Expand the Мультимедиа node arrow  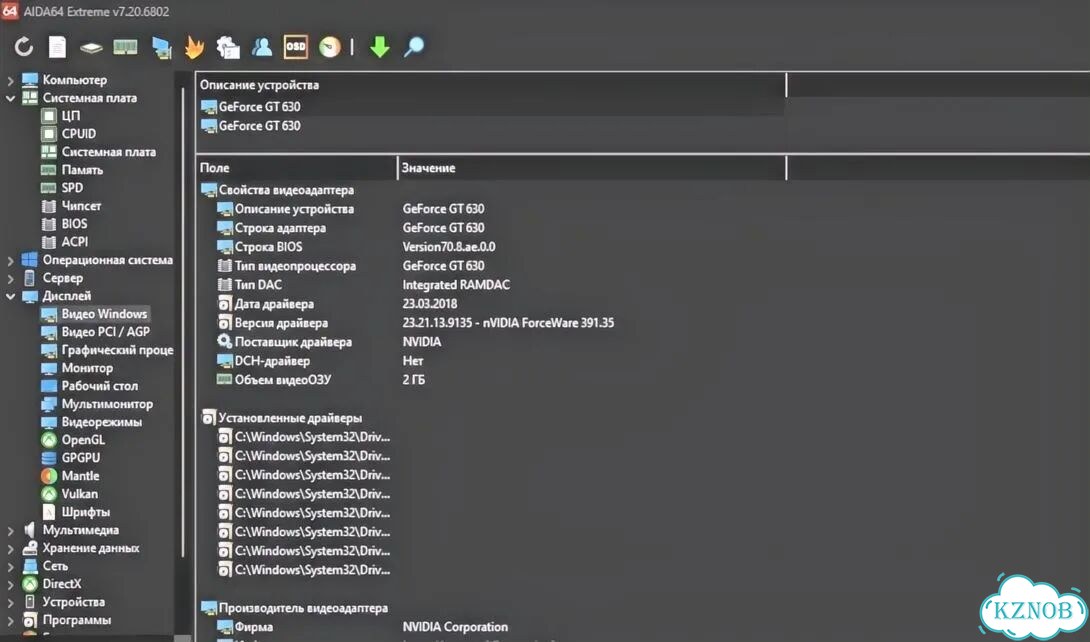click(10, 530)
